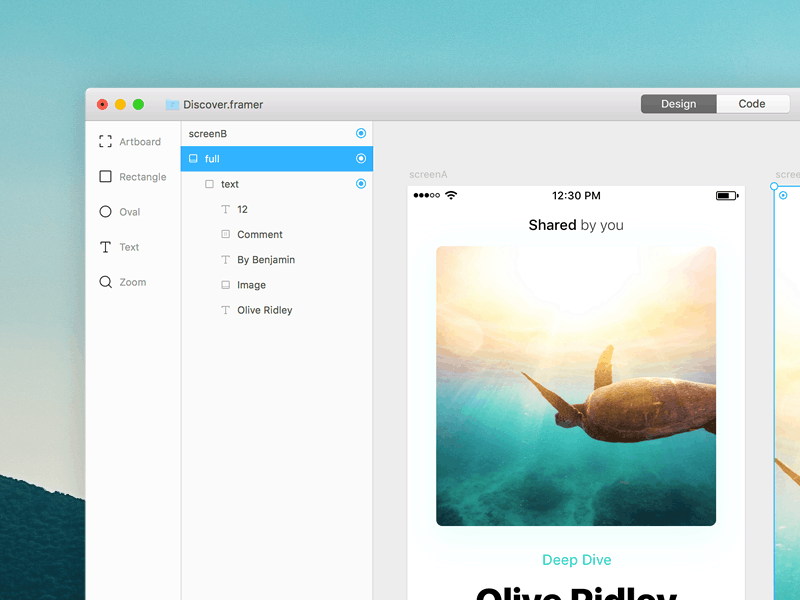Switch to the Code tab

[753, 103]
